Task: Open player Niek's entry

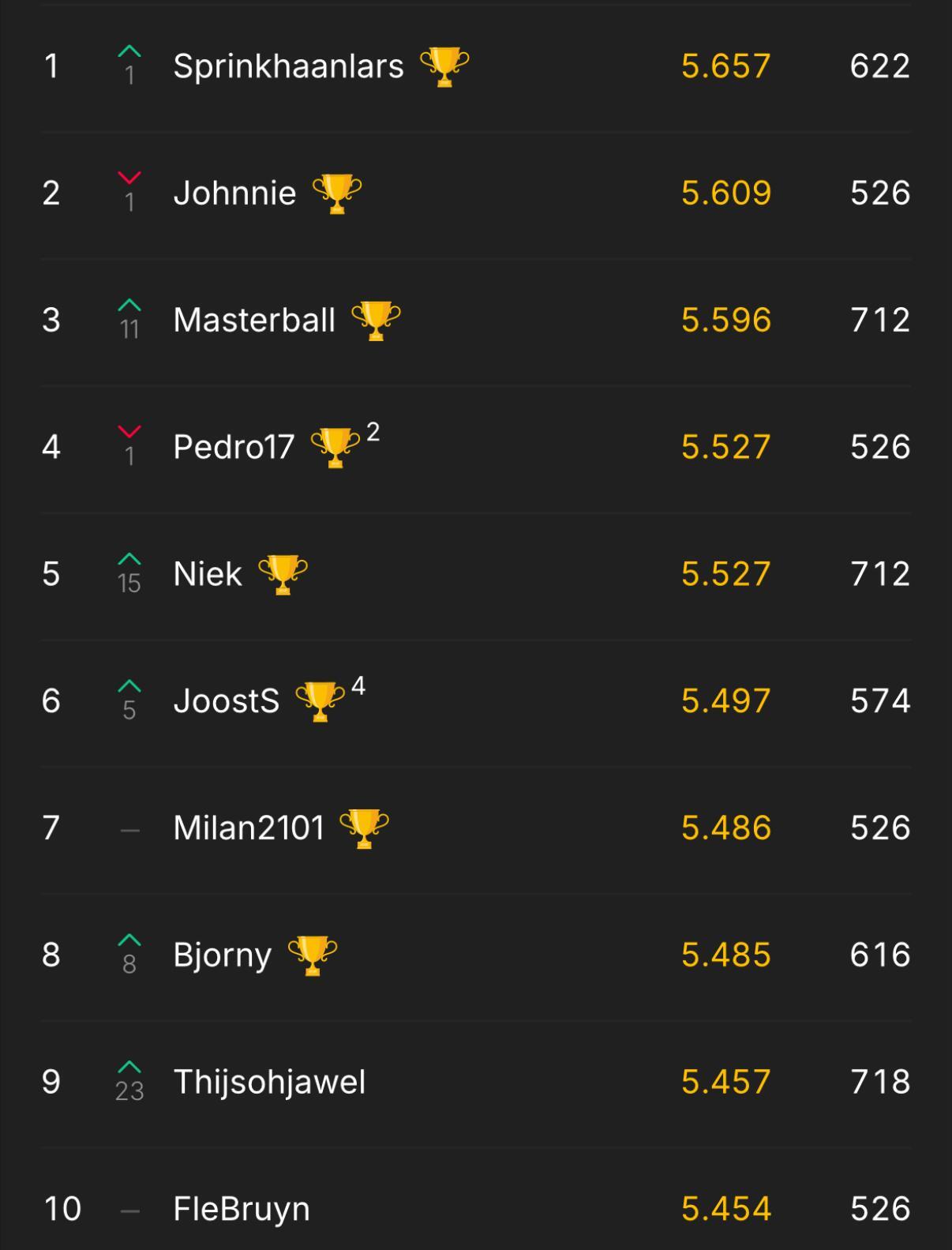Action: tap(208, 574)
